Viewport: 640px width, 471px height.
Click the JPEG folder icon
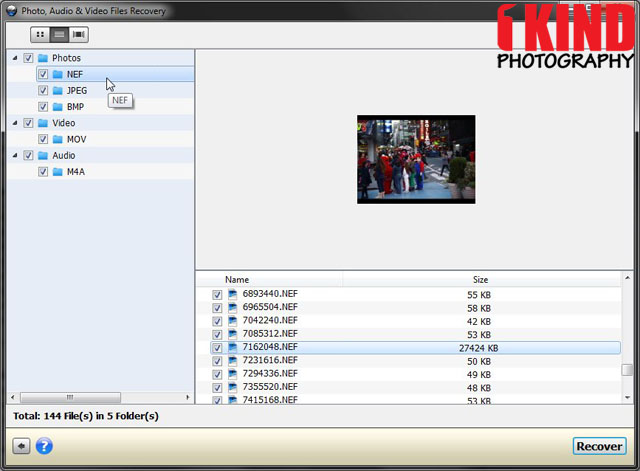click(x=58, y=91)
